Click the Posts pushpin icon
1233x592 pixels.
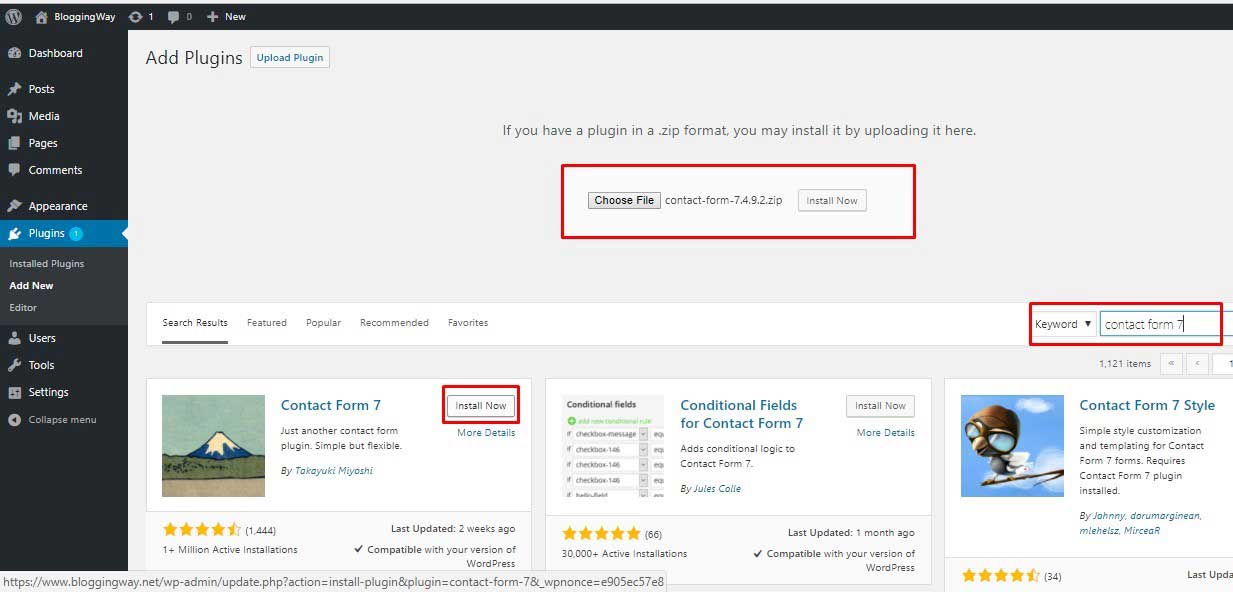[14, 89]
